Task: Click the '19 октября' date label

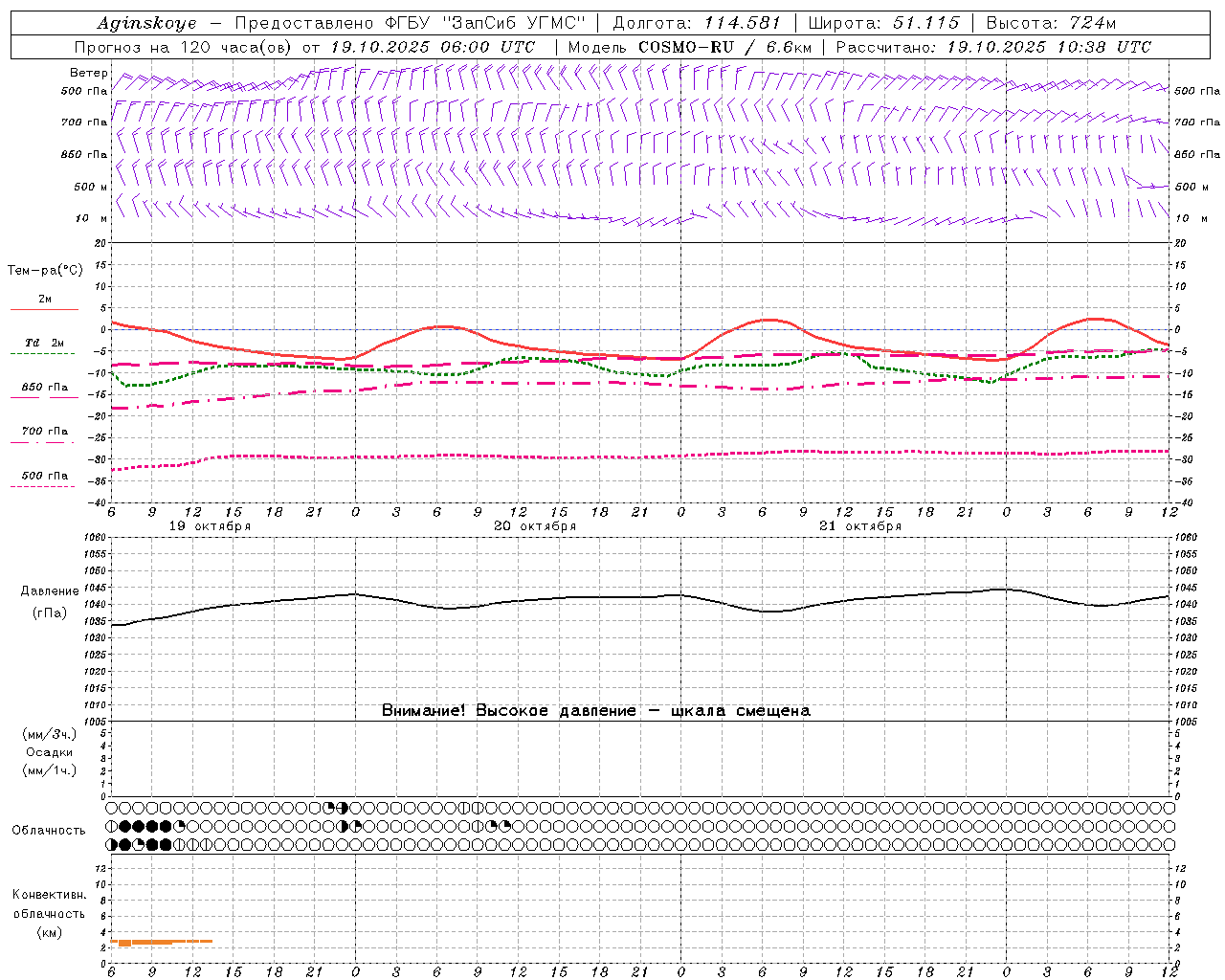Action: [210, 526]
